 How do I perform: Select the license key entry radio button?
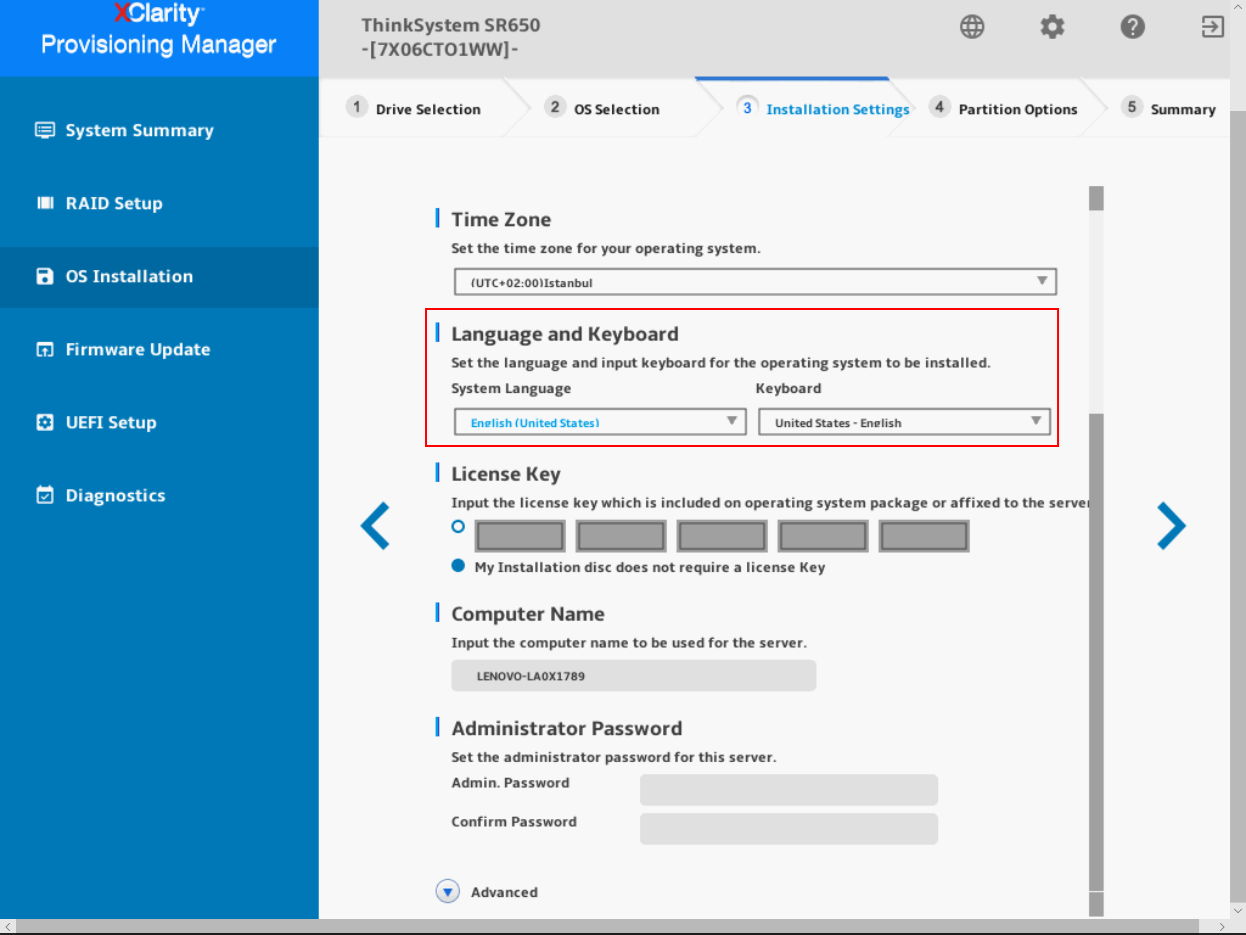(458, 526)
